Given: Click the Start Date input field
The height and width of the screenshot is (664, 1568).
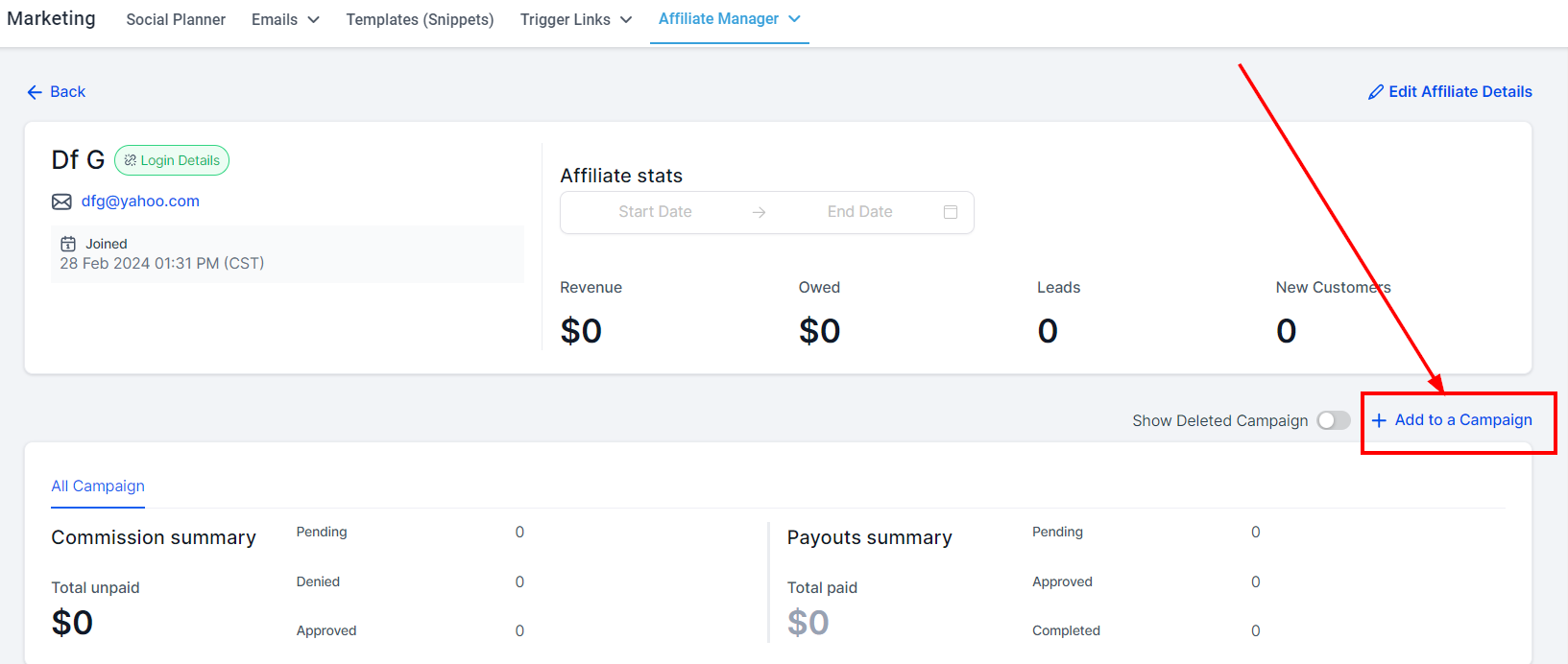Looking at the screenshot, I should (655, 212).
